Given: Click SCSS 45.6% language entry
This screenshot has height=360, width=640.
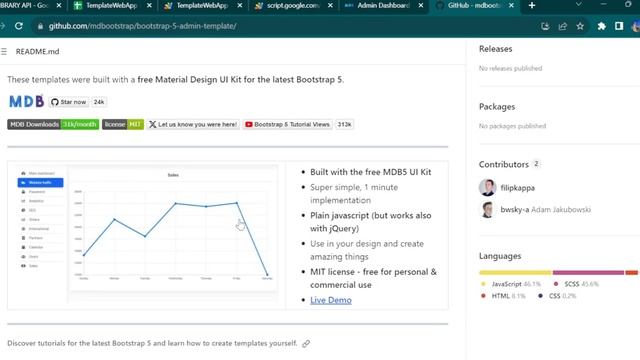Looking at the screenshot, I should 576,284.
